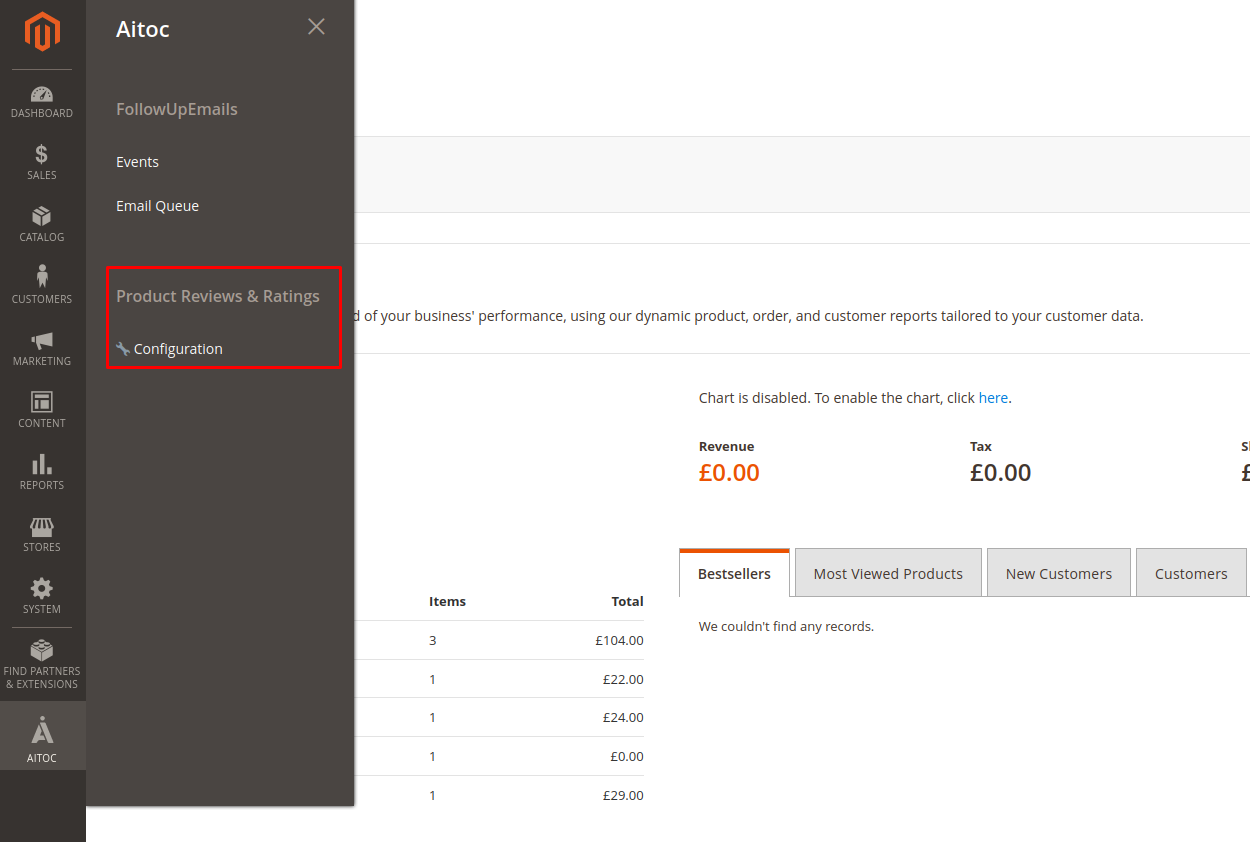
Task: Click the Tax label
Action: [980, 446]
